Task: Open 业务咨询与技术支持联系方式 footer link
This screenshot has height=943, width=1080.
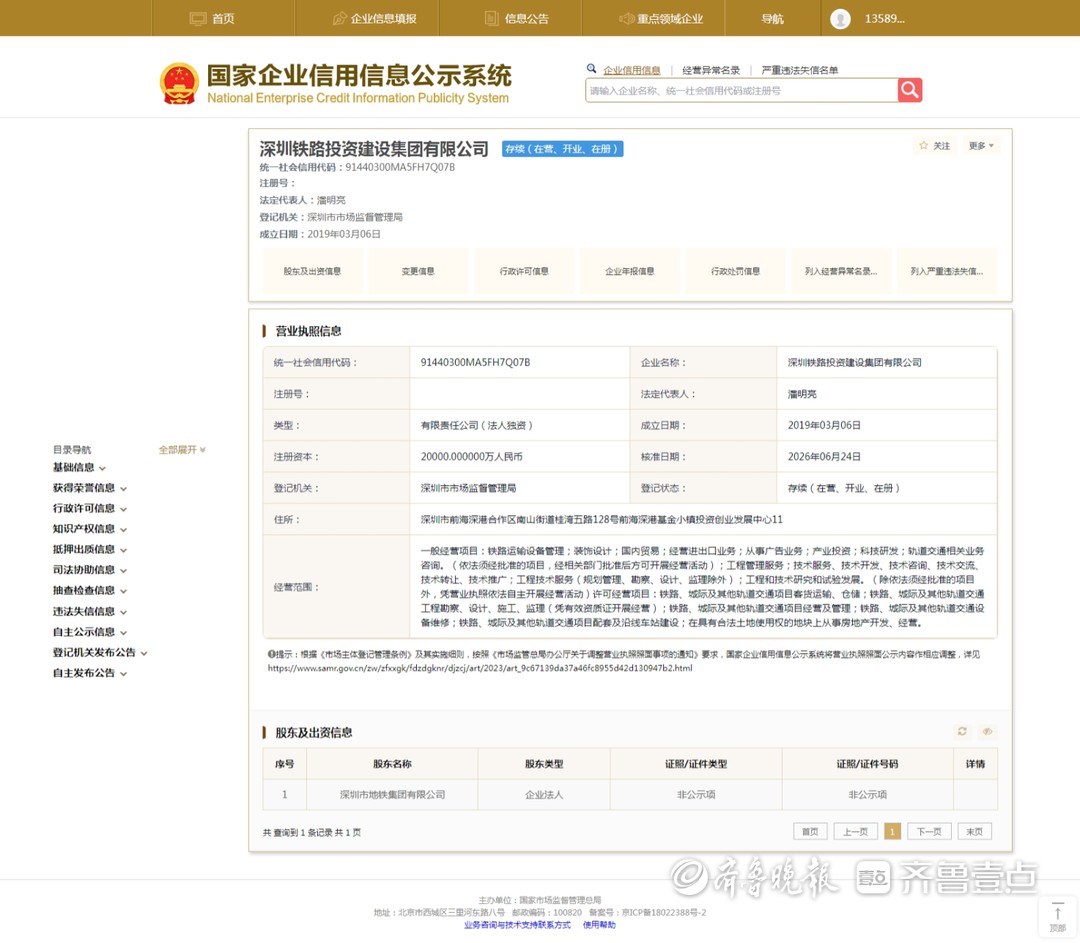Action: point(517,925)
